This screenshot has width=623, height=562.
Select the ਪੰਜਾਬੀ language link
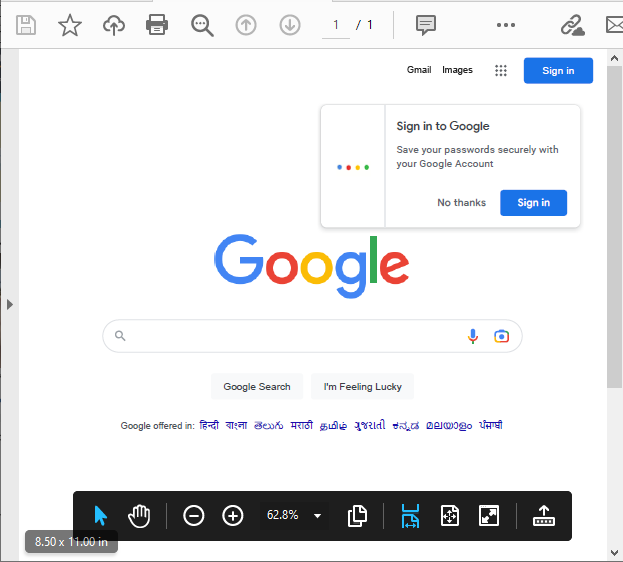point(491,425)
